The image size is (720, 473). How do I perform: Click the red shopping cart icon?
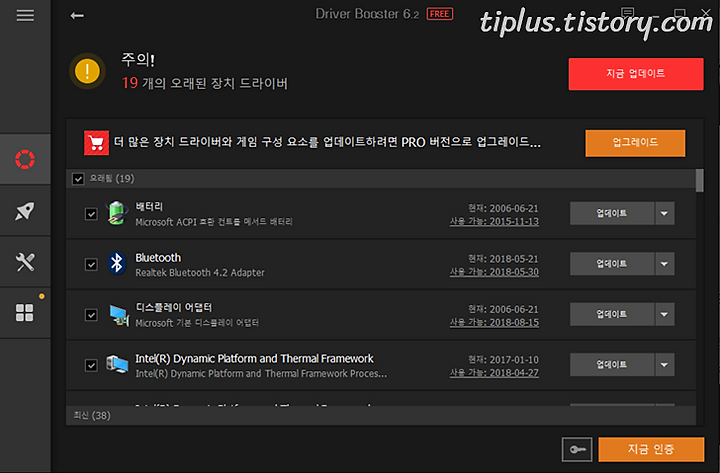pos(96,143)
